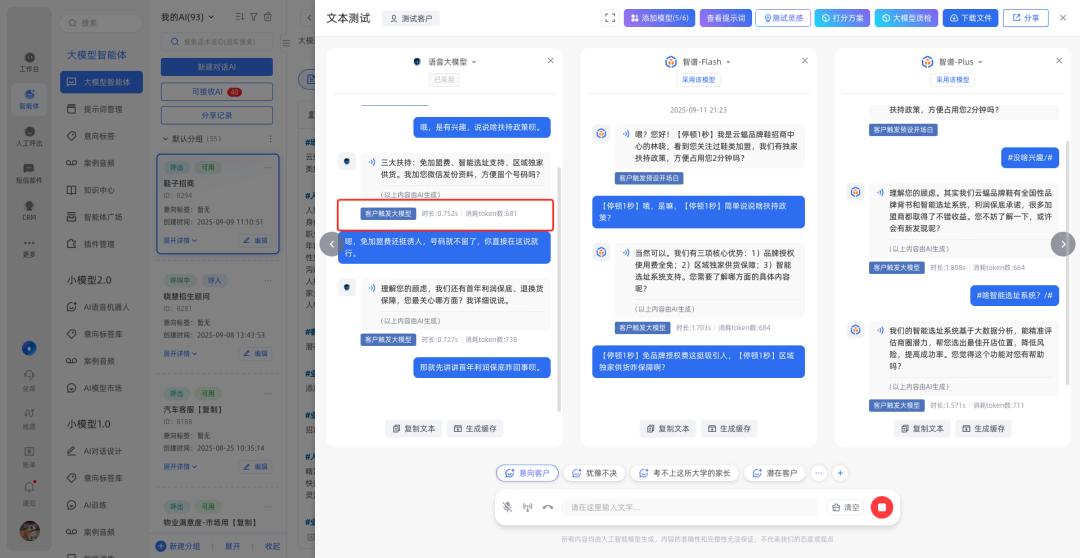Click the hang-up phone icon
This screenshot has width=1080, height=558.
548,507
